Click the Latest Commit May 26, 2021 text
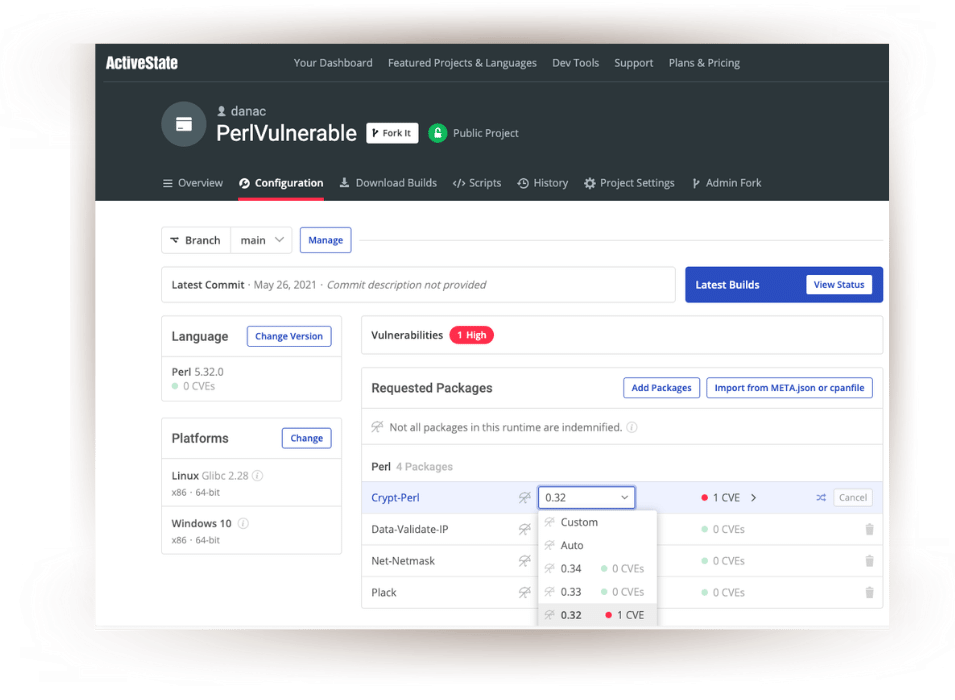Image resolution: width=955 pixels, height=700 pixels. [244, 285]
